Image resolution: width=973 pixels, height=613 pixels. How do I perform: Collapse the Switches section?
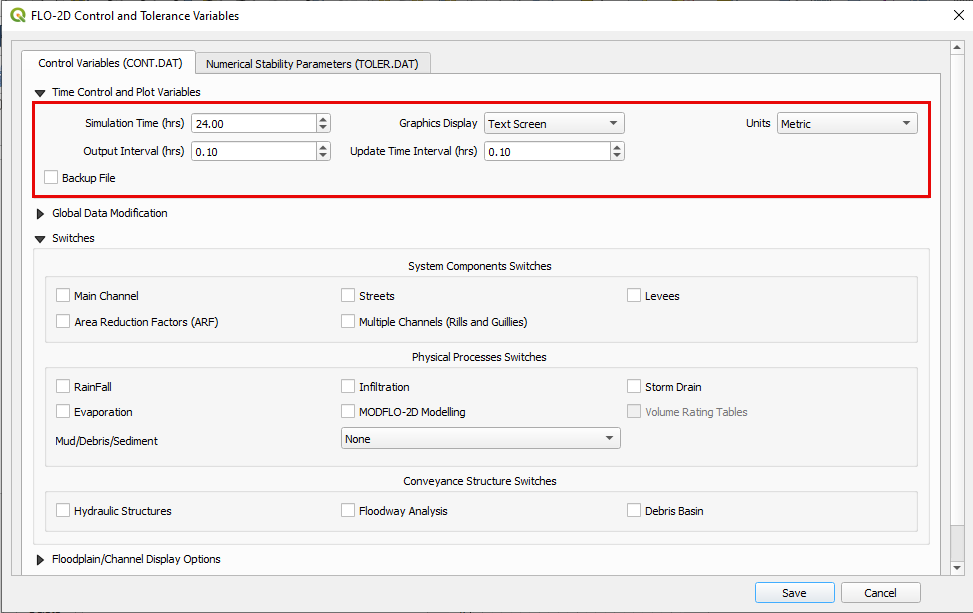[41, 239]
